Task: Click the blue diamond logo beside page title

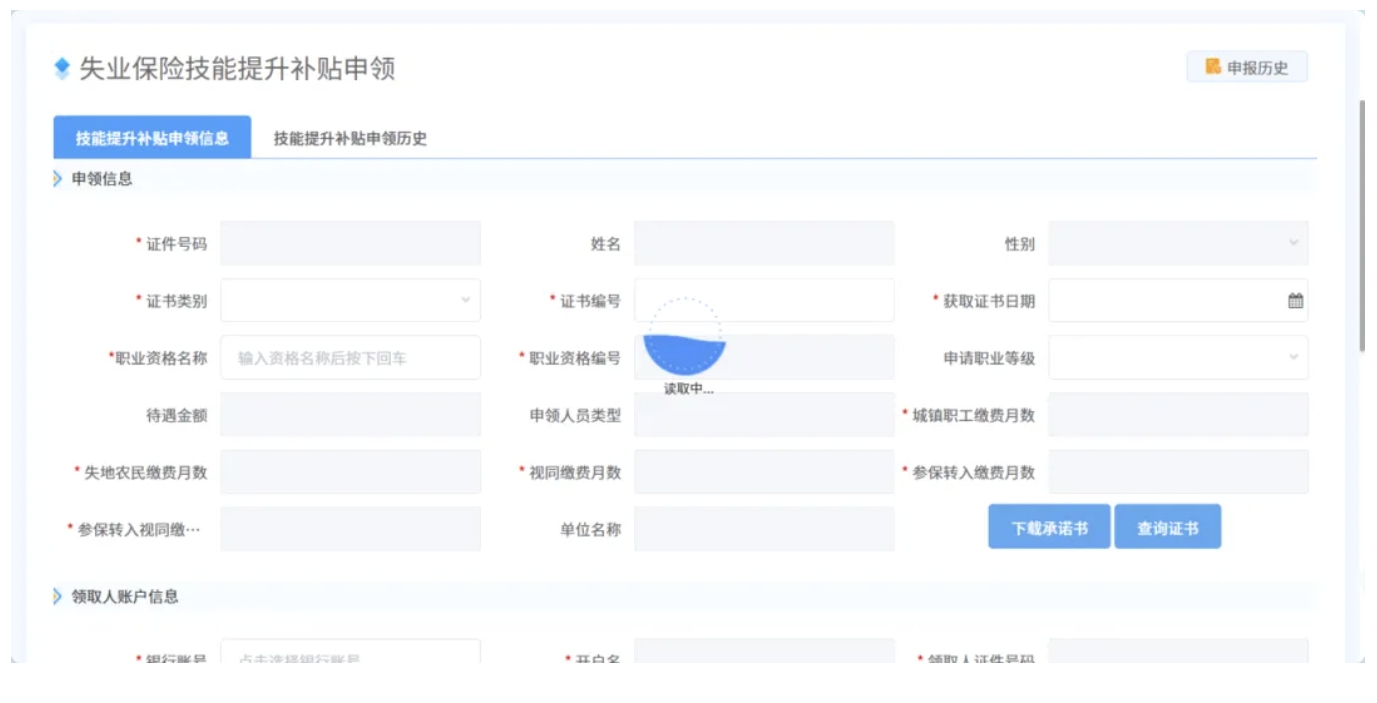Action: (62, 68)
